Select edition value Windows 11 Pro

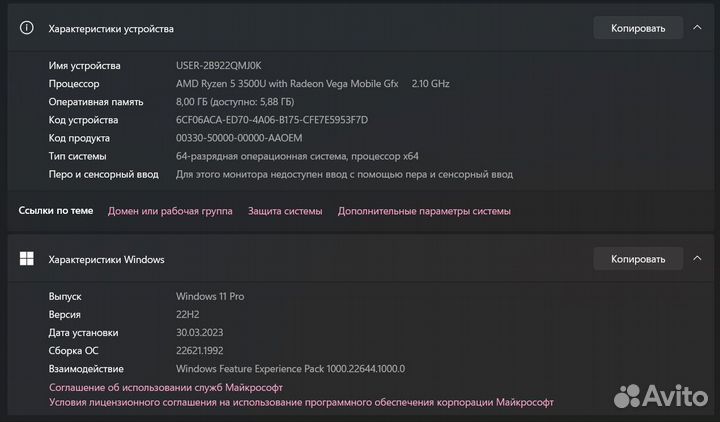tap(210, 297)
